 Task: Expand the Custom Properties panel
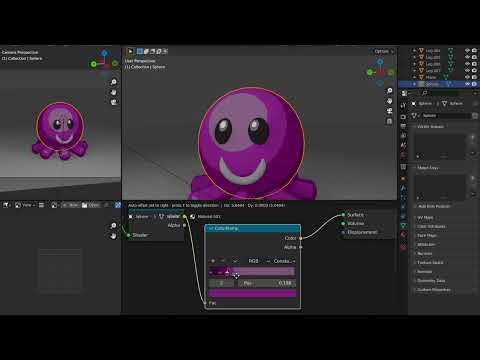point(434,290)
